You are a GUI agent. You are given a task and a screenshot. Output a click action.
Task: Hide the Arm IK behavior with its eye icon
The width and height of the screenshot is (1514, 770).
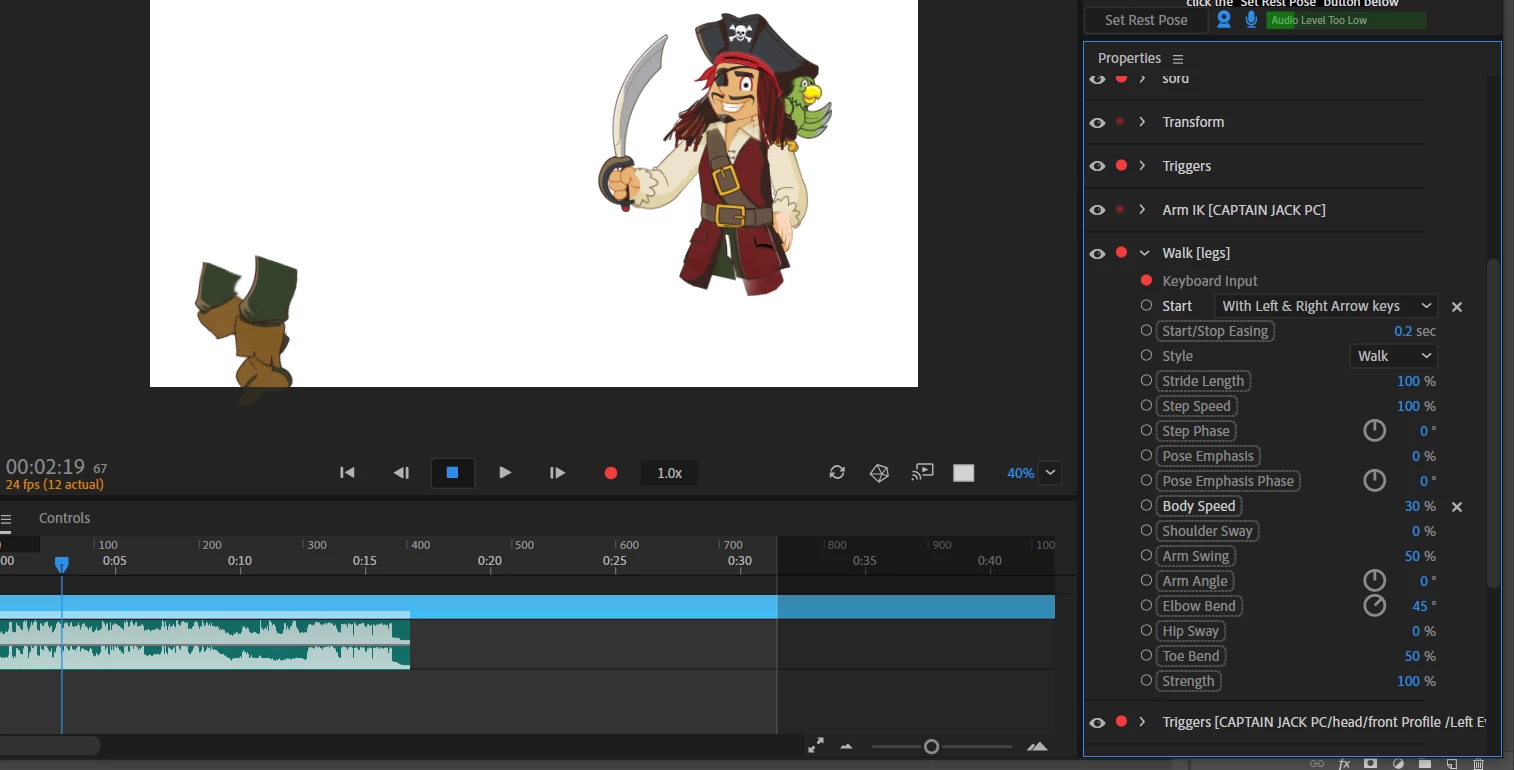coord(1097,210)
